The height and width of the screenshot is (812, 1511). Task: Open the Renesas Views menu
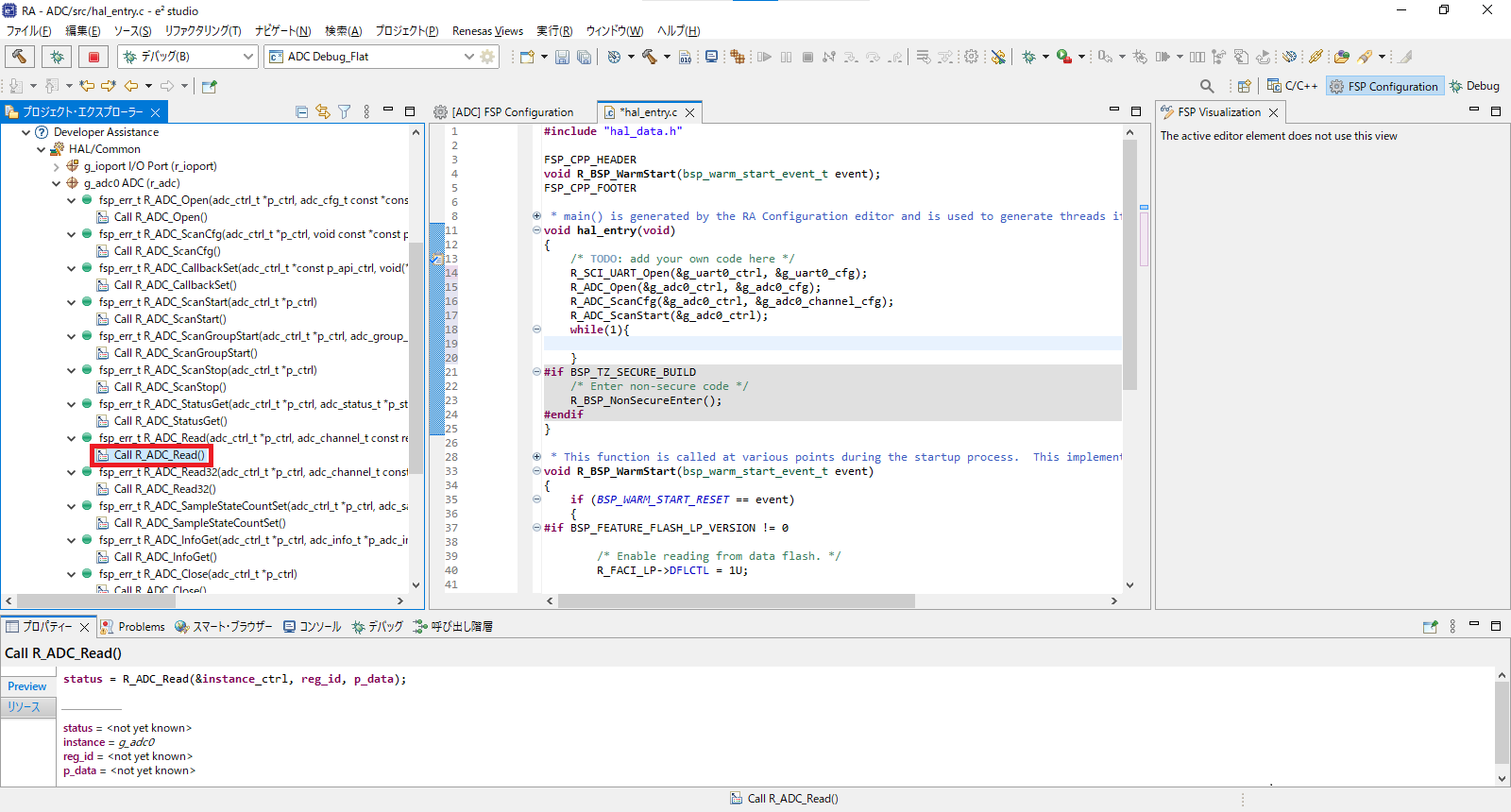(x=487, y=31)
